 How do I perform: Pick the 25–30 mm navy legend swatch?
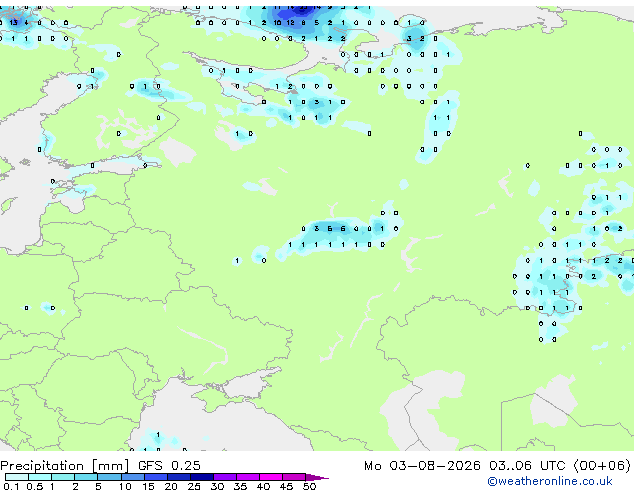(202, 477)
